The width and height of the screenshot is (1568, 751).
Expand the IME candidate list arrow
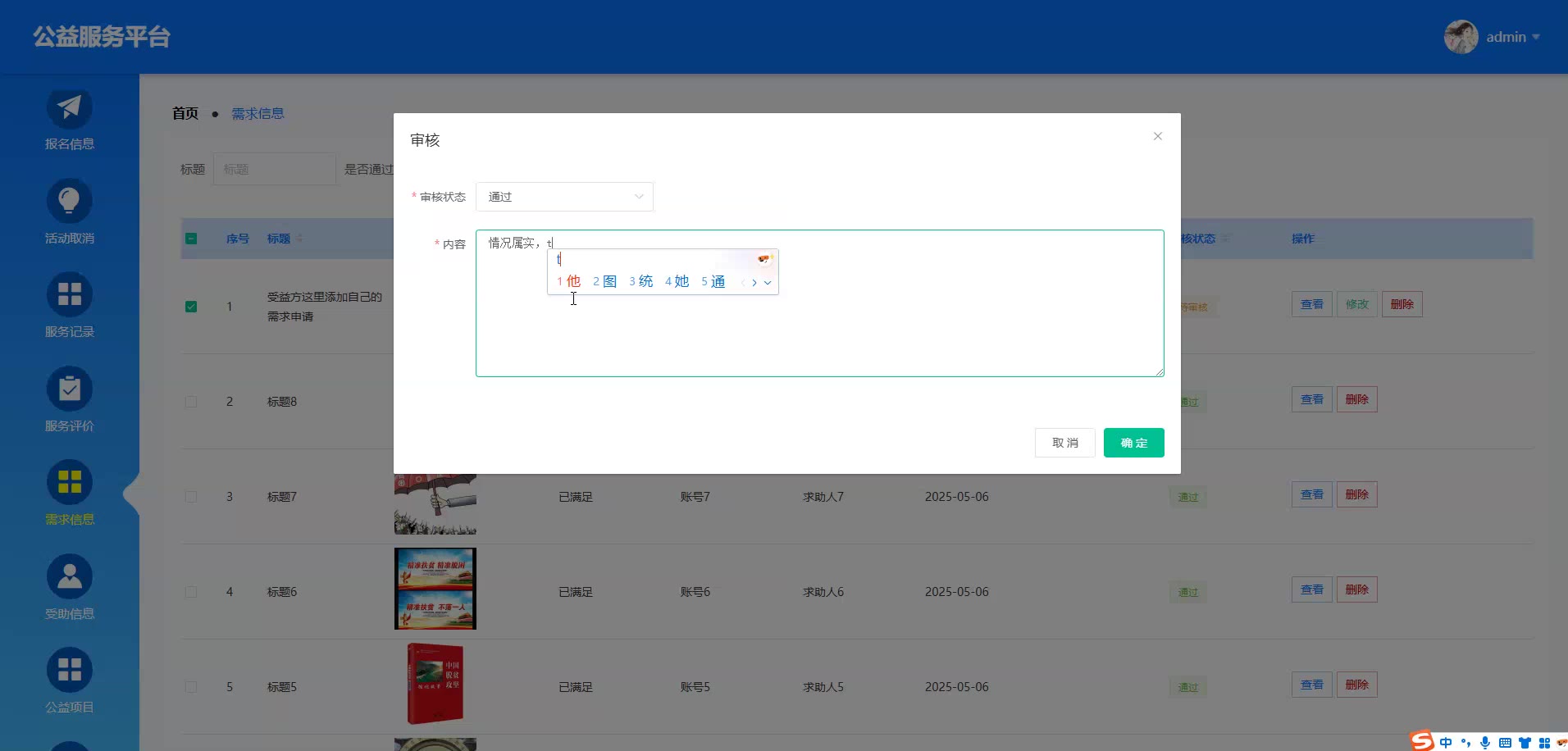(768, 283)
